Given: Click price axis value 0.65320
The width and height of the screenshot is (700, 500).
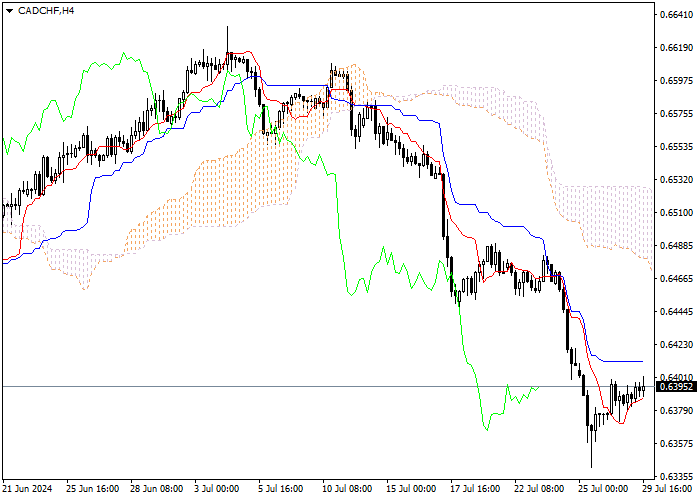Looking at the screenshot, I should 676,180.
